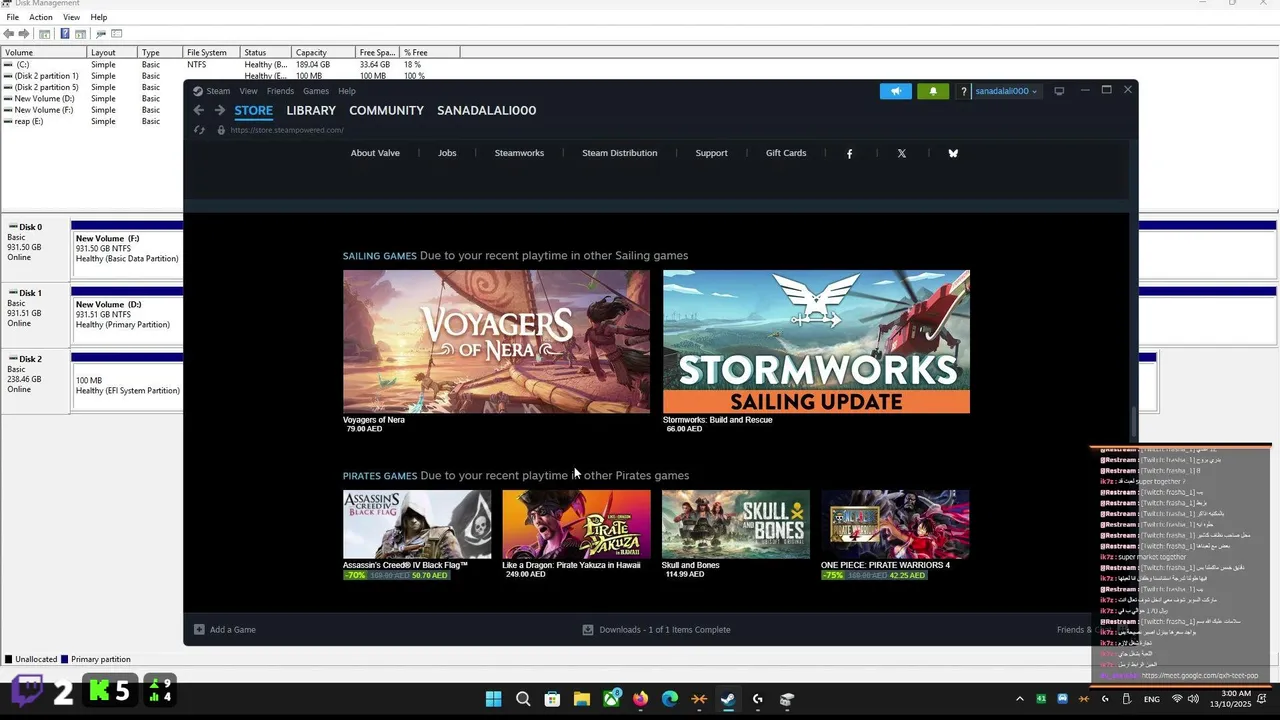Screen dimensions: 1280x720
Task: Open Steam's Games menu
Action: click(x=316, y=91)
